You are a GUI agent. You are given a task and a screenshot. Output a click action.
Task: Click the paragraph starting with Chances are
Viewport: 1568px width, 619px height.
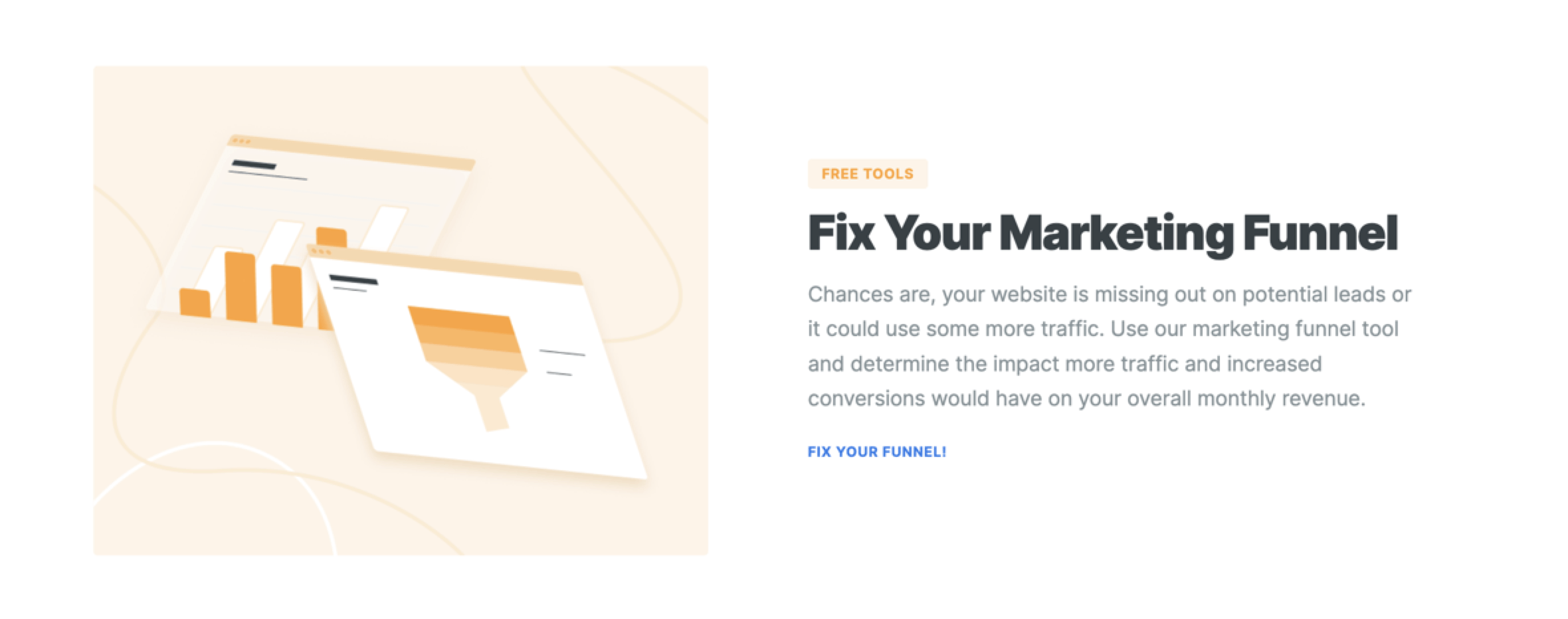point(1108,346)
